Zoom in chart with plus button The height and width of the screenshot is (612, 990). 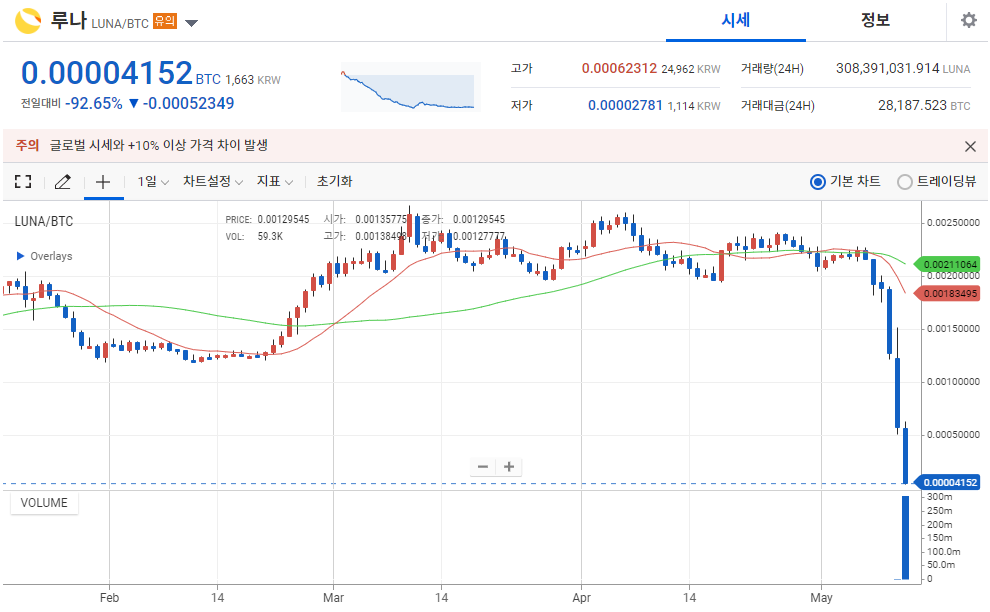click(x=509, y=467)
